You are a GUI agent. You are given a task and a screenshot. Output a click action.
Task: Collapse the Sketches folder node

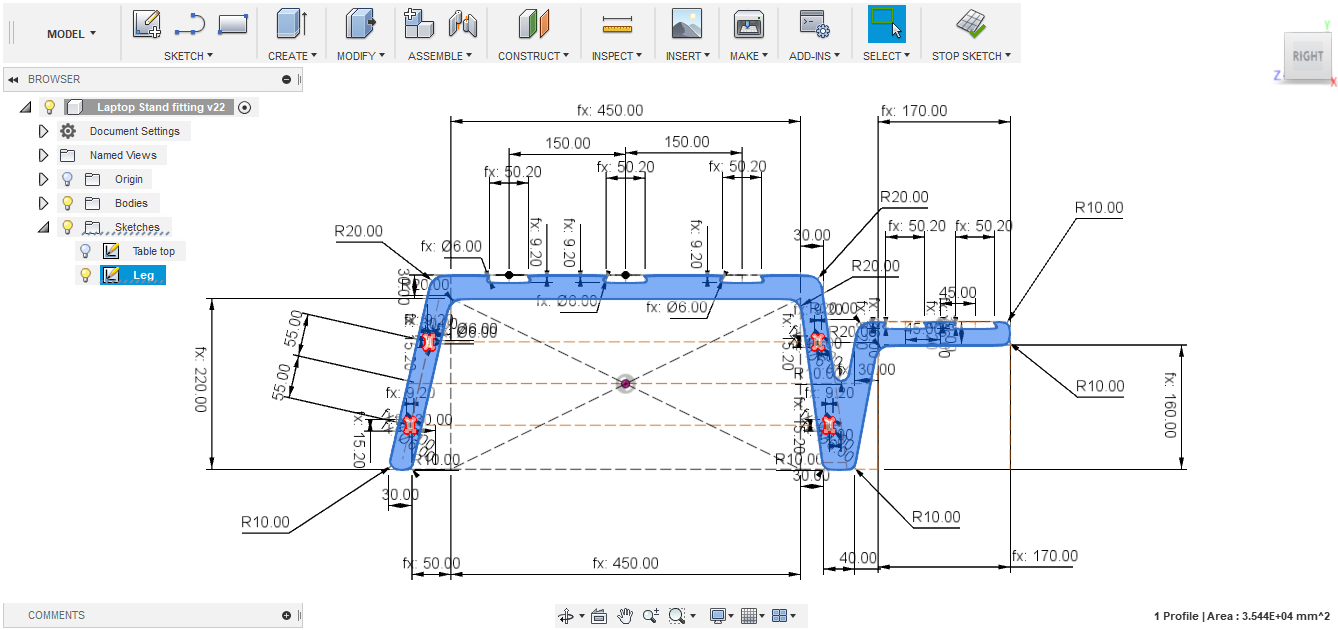[43, 227]
